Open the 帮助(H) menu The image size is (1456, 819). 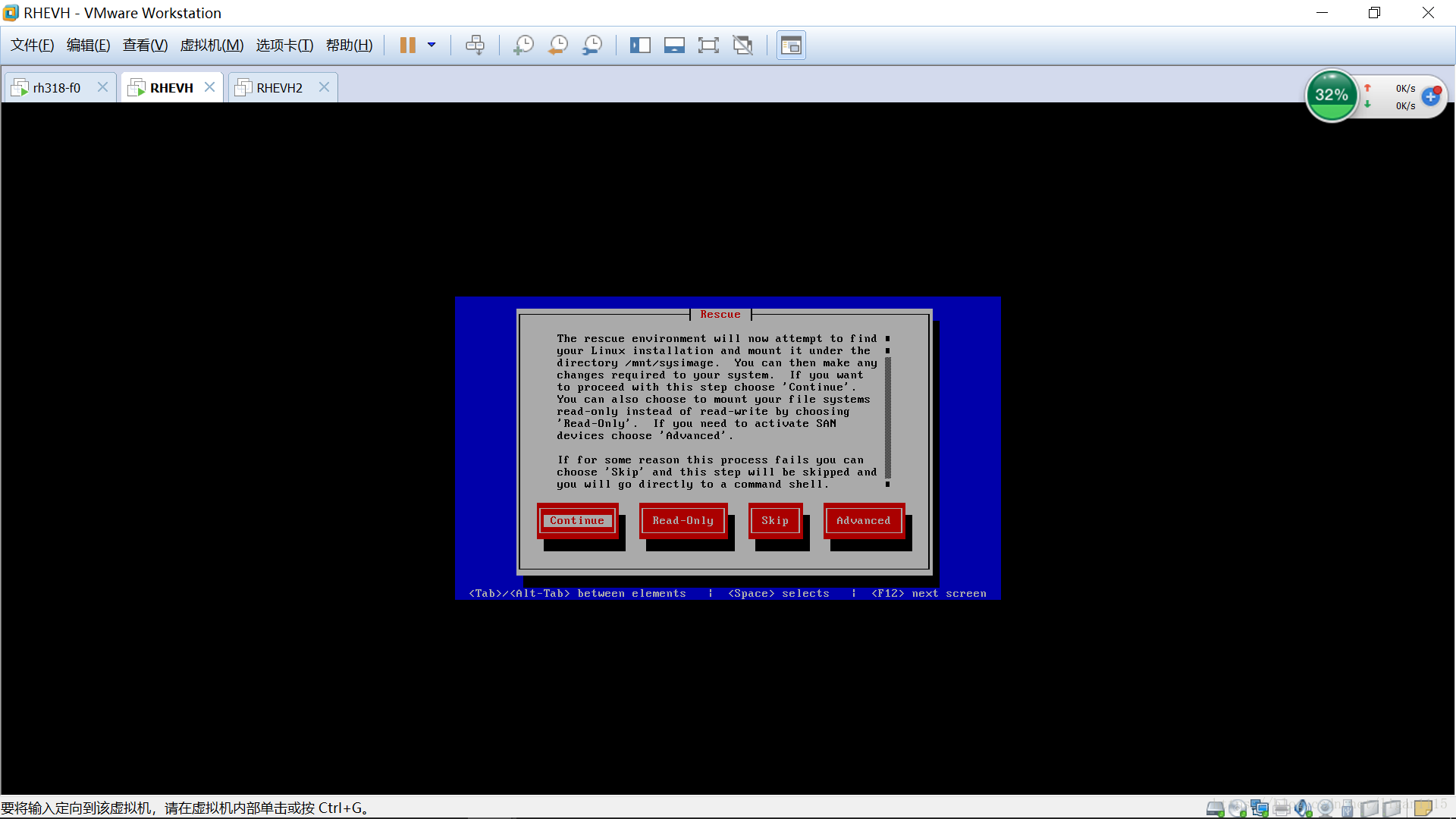(x=350, y=45)
